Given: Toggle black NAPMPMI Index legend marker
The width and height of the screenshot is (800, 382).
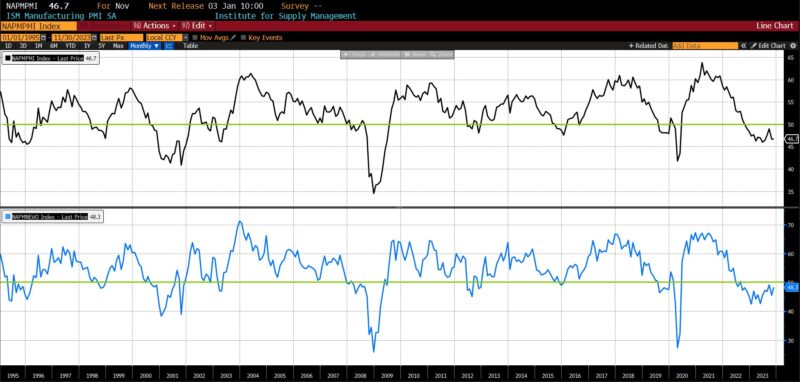Looking at the screenshot, I should coord(7,58).
